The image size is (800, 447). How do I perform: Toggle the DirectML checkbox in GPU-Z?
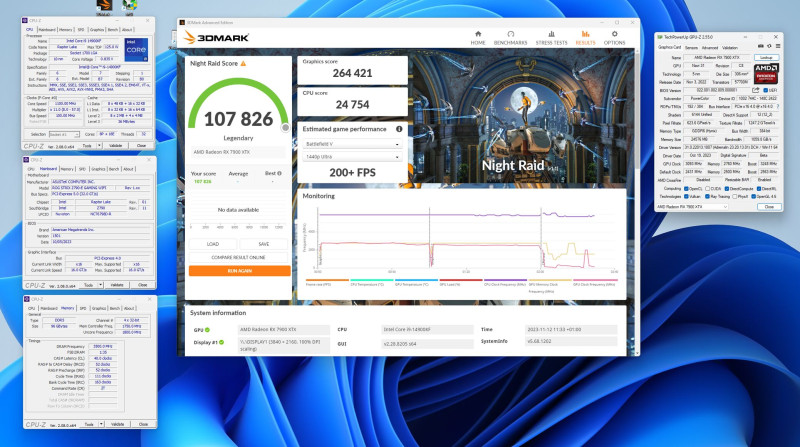pyautogui.click(x=759, y=189)
